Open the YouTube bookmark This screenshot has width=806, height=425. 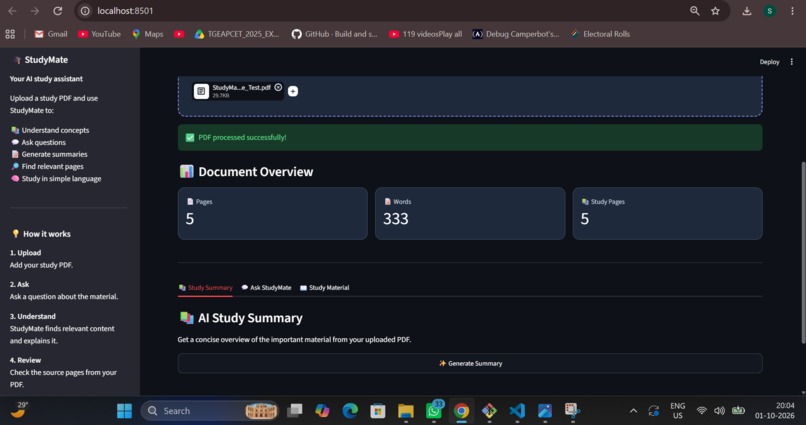click(x=99, y=34)
